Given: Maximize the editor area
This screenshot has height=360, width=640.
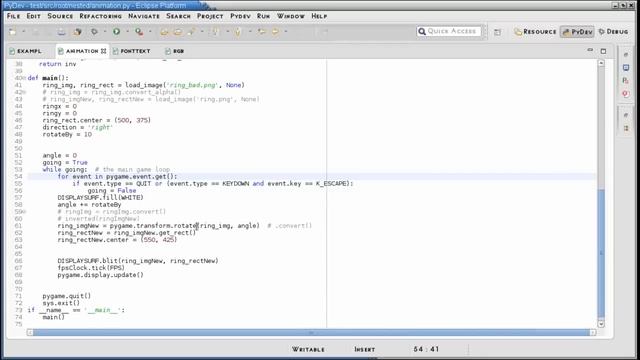Looking at the screenshot, I should tap(603, 51).
